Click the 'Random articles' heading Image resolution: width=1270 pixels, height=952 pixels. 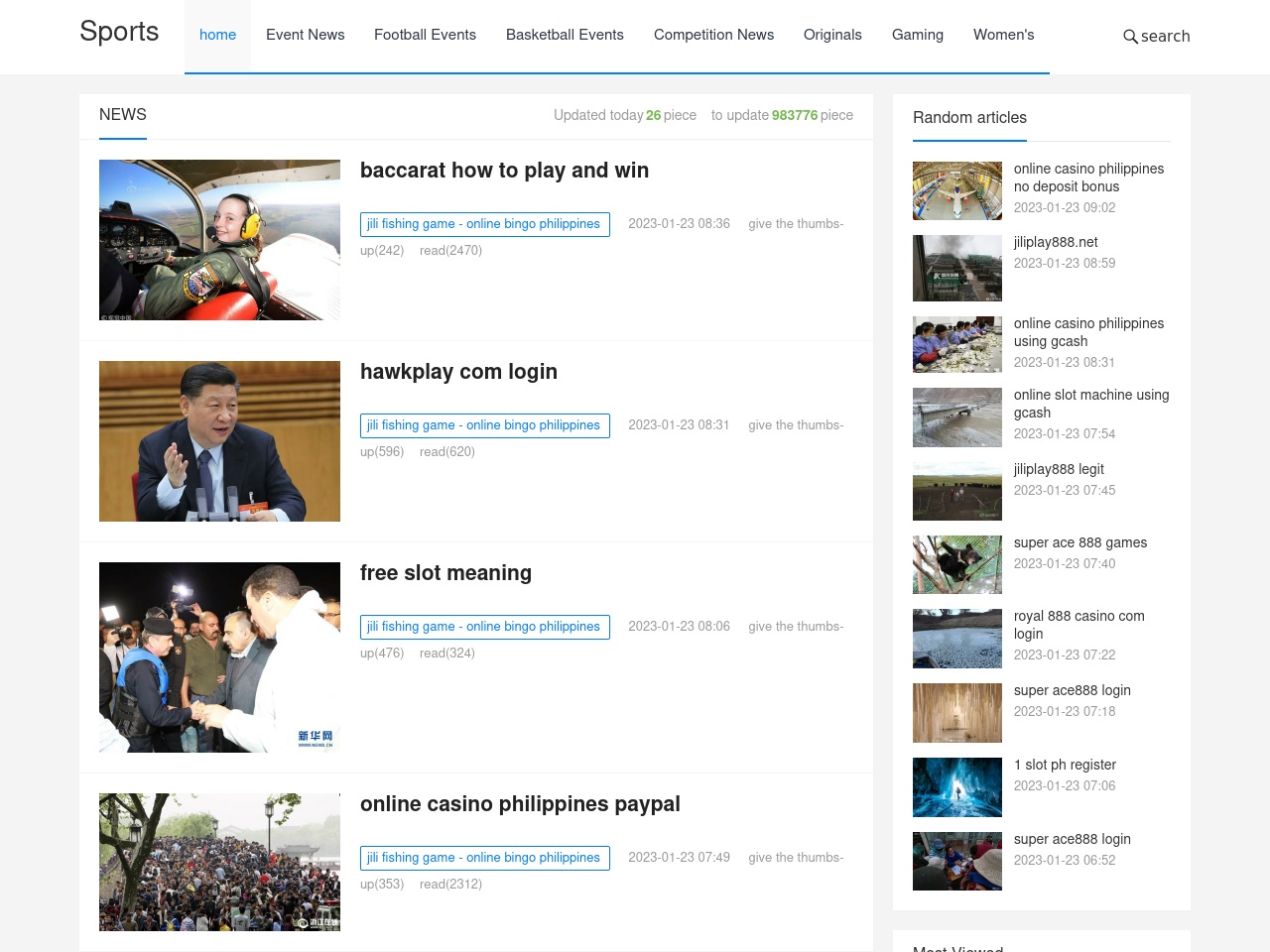point(969,117)
